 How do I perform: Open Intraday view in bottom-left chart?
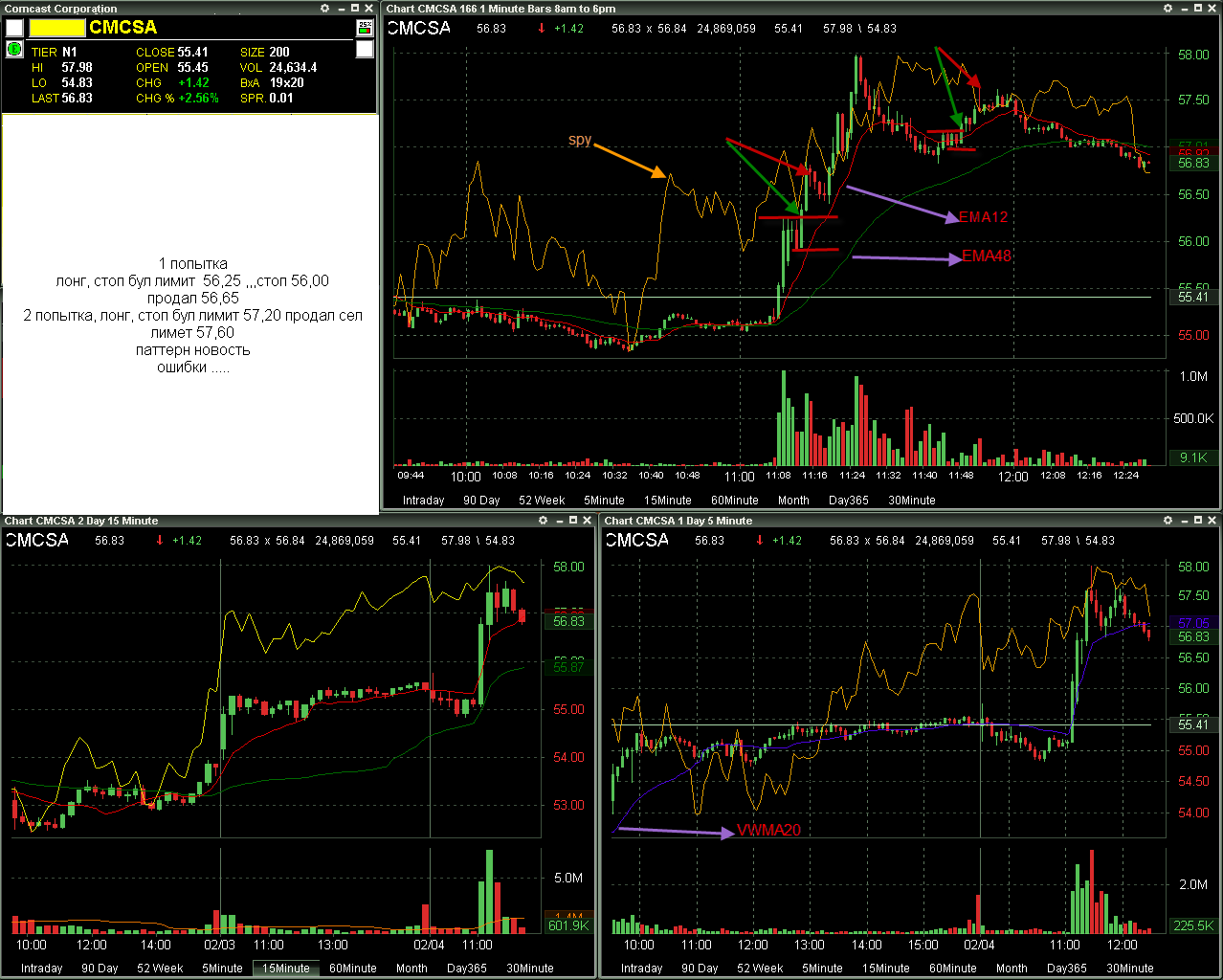coord(42,969)
